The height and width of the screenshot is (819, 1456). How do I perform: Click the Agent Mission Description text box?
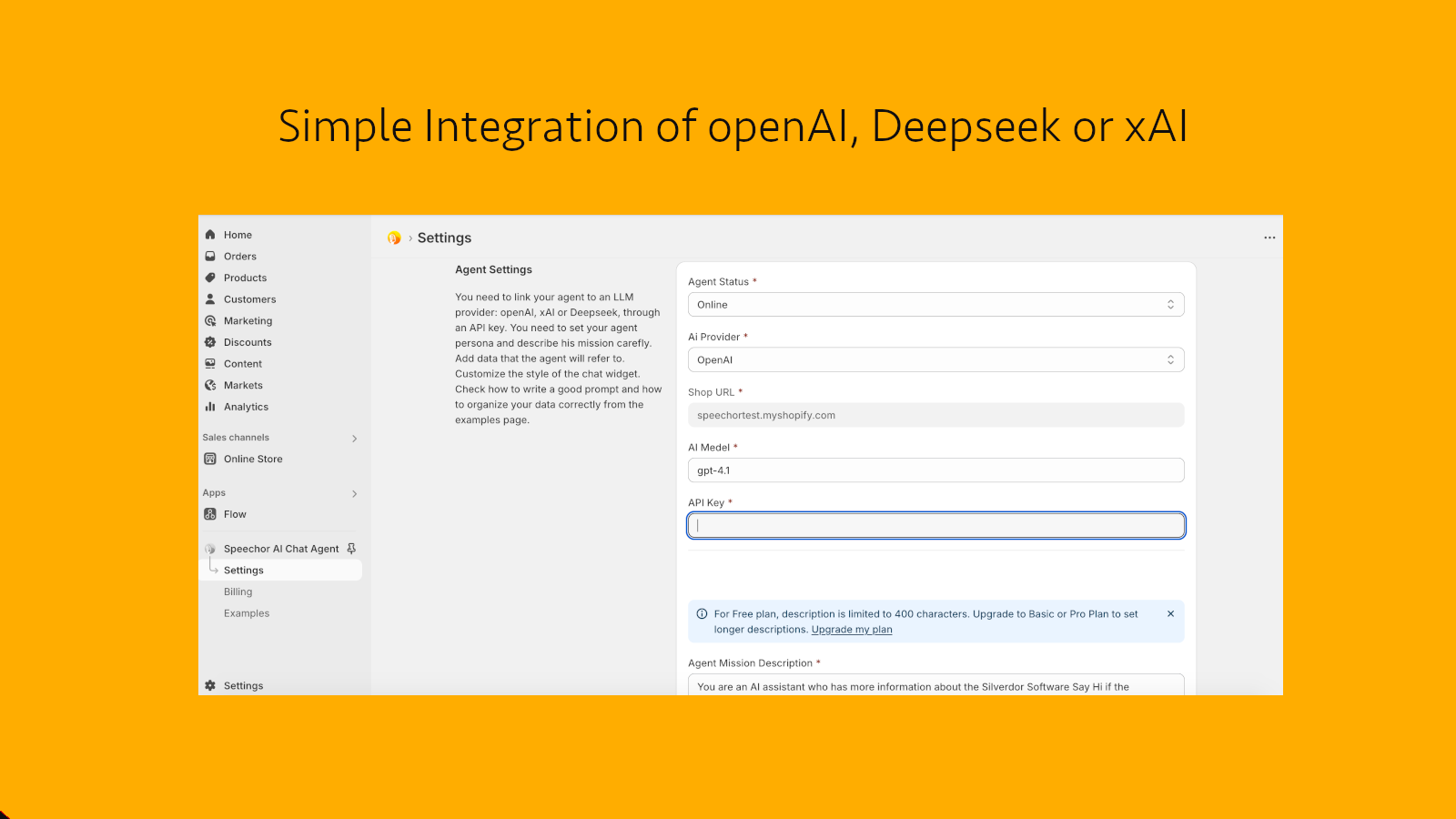pyautogui.click(x=935, y=685)
